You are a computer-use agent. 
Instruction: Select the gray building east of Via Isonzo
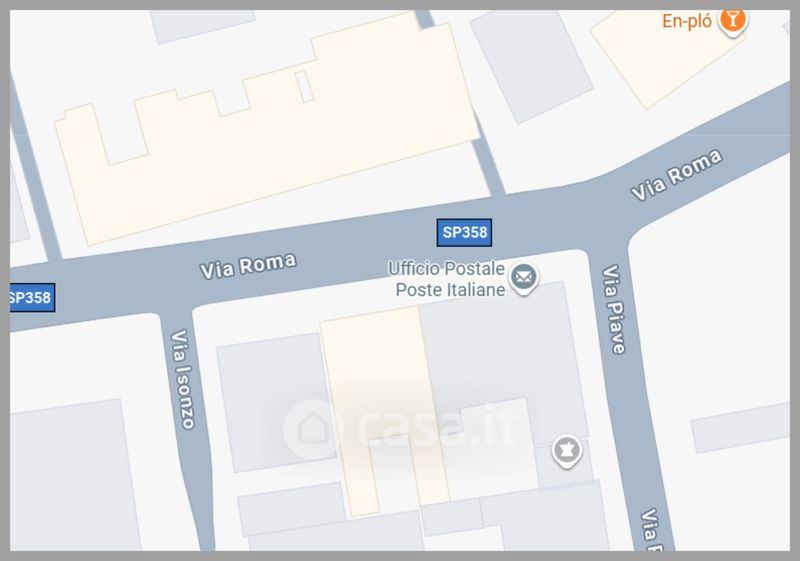tap(273, 403)
